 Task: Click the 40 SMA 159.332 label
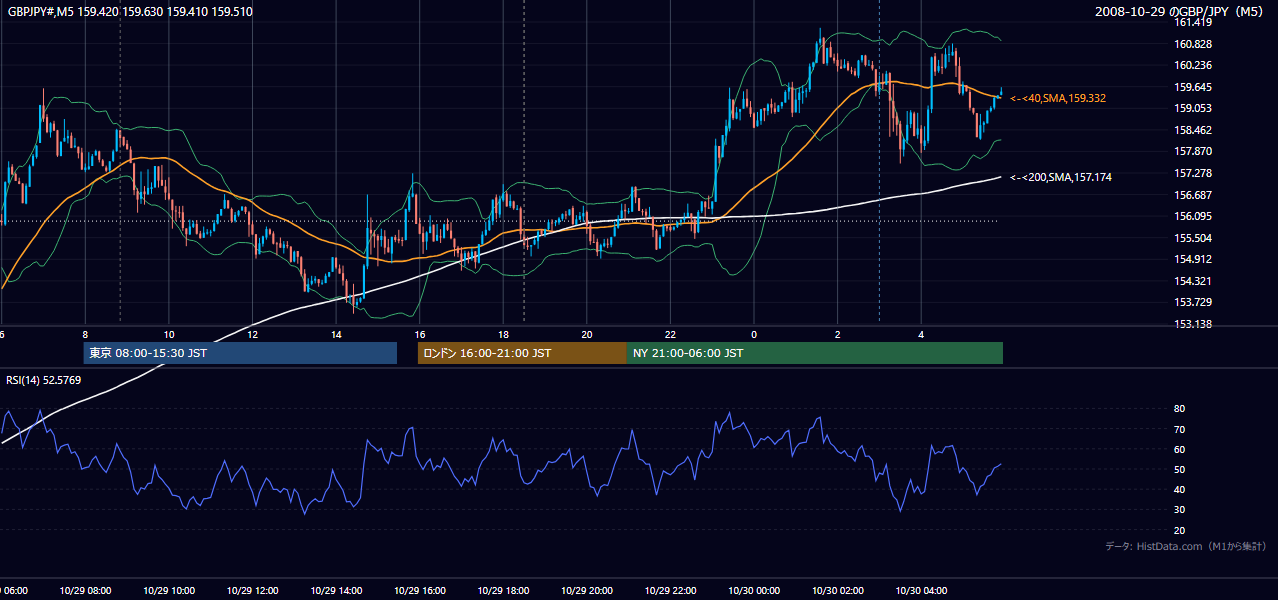pyautogui.click(x=1058, y=98)
